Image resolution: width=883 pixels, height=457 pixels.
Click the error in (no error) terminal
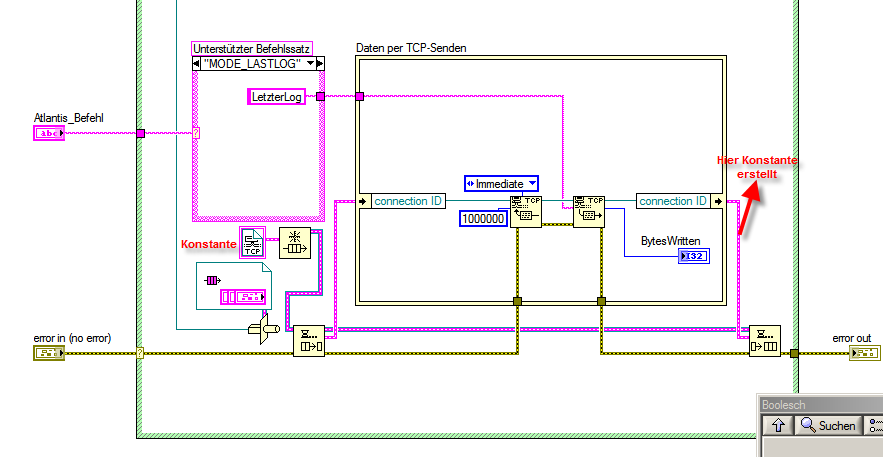click(49, 353)
